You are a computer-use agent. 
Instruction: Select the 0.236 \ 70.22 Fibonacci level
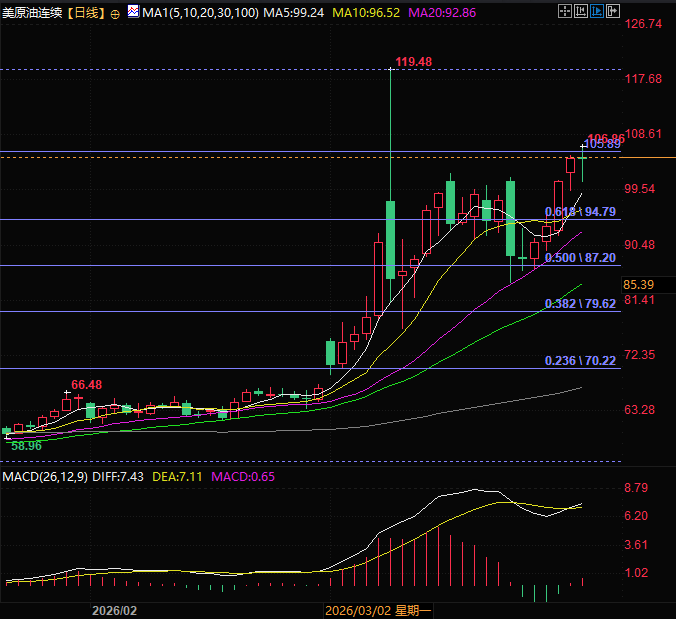pyautogui.click(x=580, y=361)
